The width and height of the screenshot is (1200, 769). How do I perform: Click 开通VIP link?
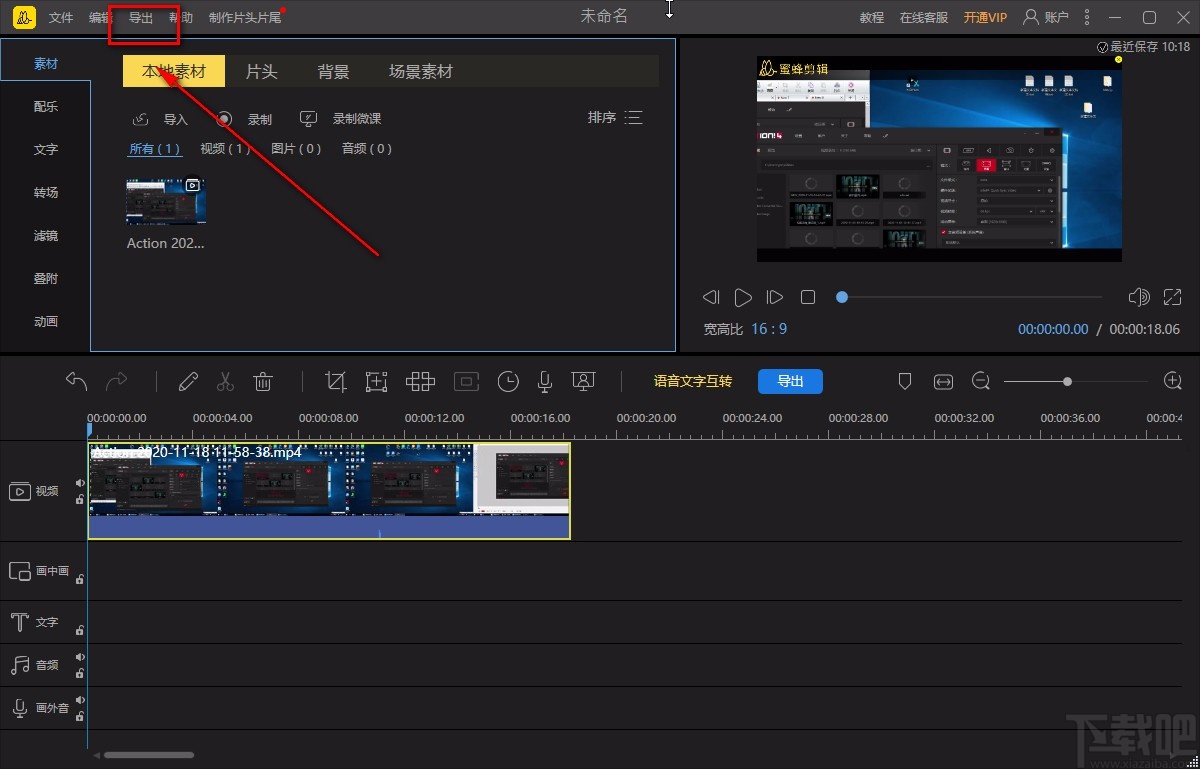tap(985, 18)
